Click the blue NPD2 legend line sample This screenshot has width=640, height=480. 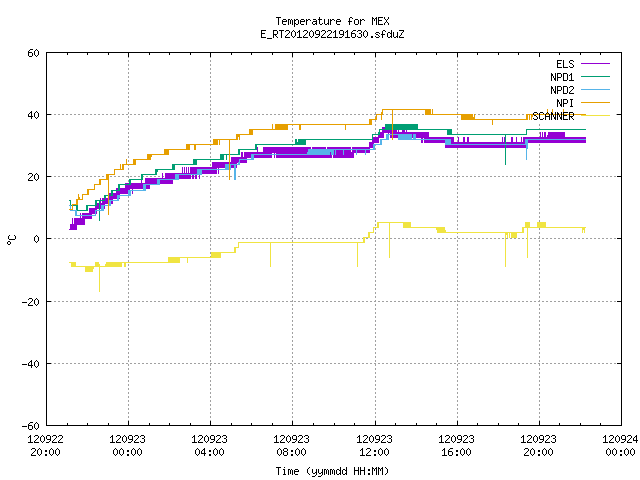coord(595,90)
